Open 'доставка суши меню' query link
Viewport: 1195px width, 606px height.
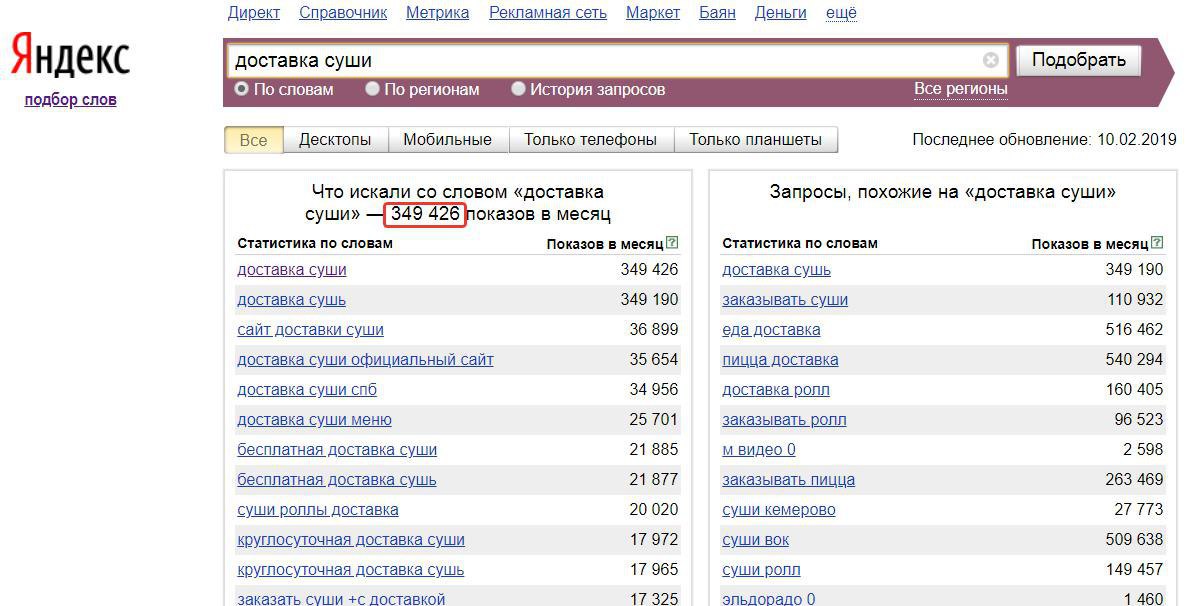click(x=314, y=420)
